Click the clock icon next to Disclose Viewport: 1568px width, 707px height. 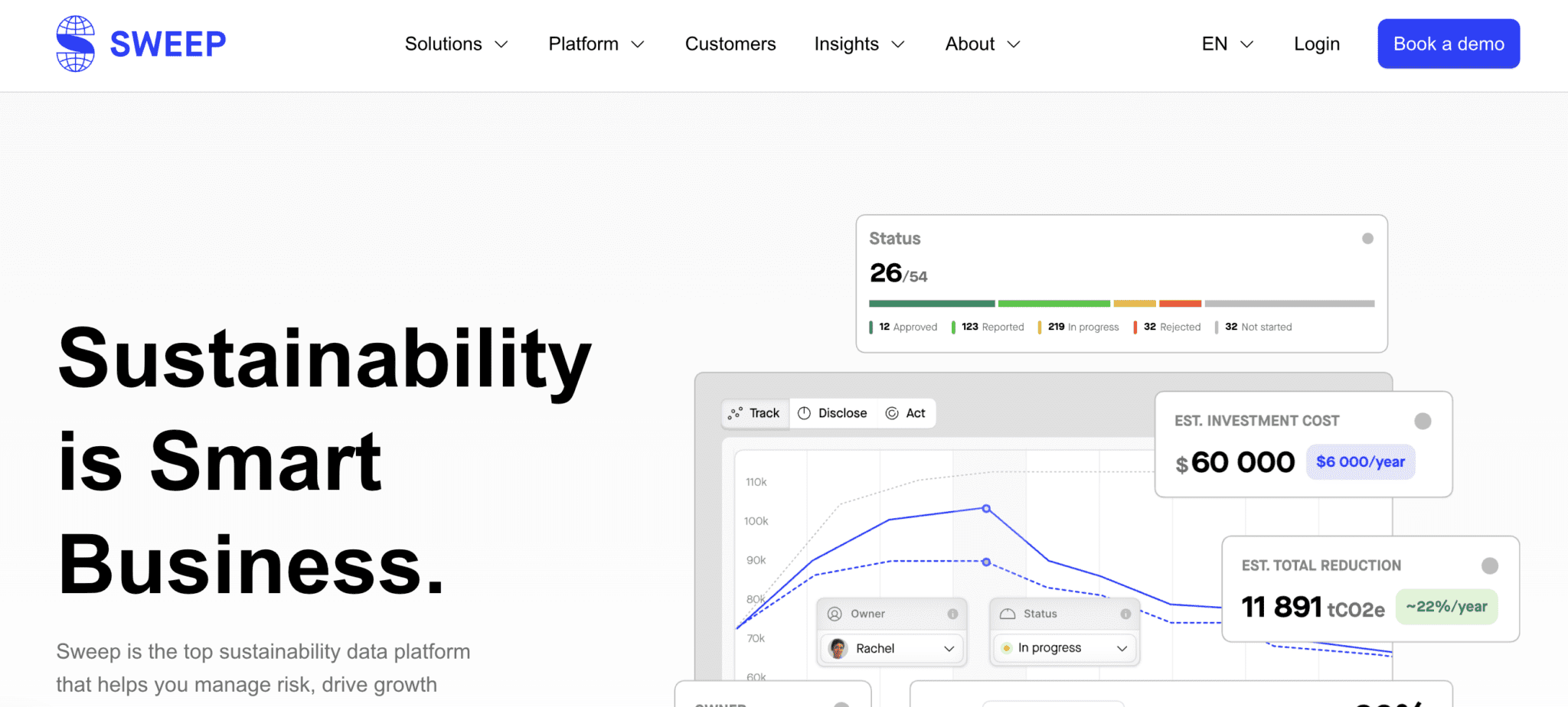pos(805,413)
